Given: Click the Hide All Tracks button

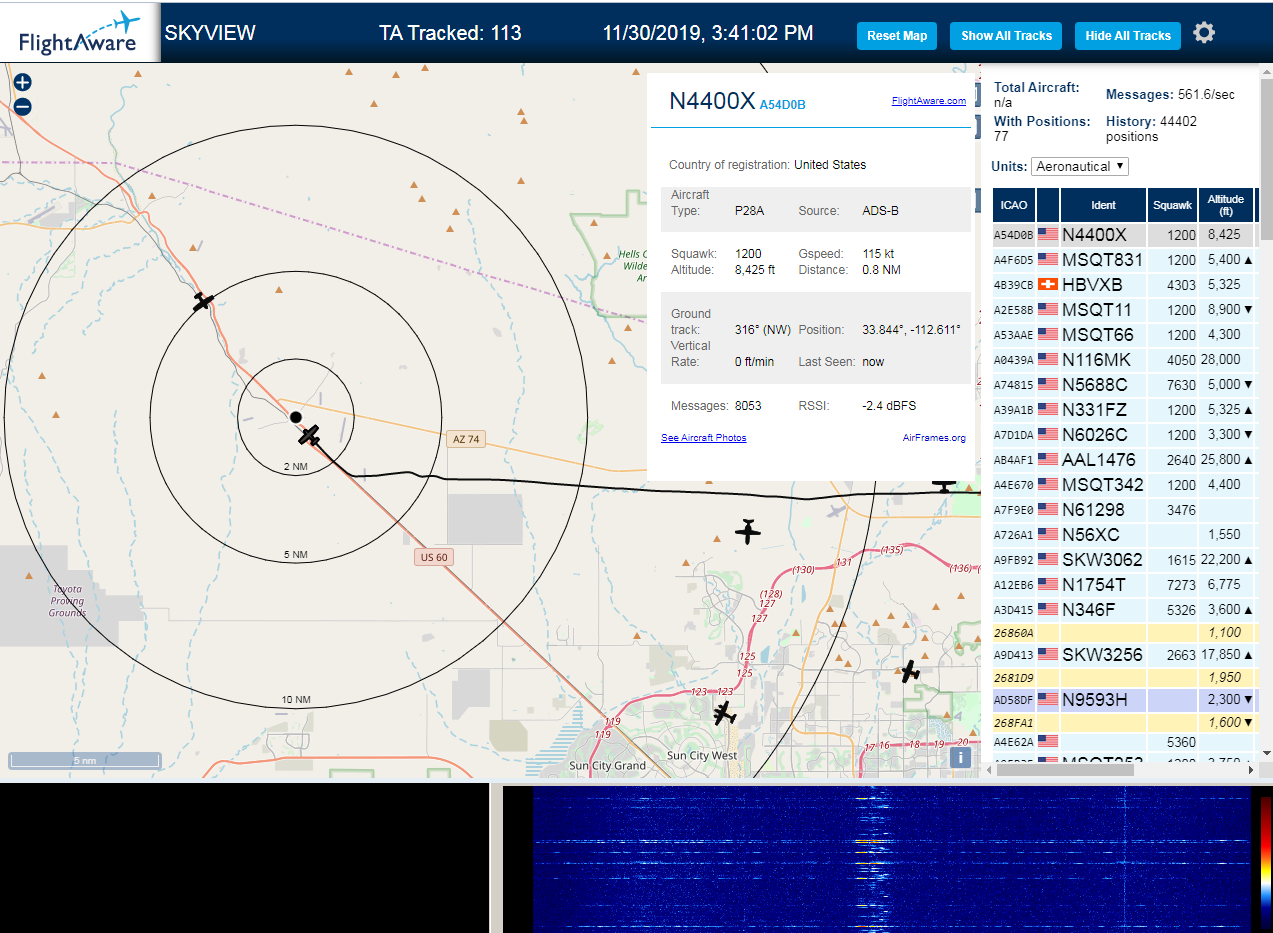Looking at the screenshot, I should pyautogui.click(x=1128, y=36).
